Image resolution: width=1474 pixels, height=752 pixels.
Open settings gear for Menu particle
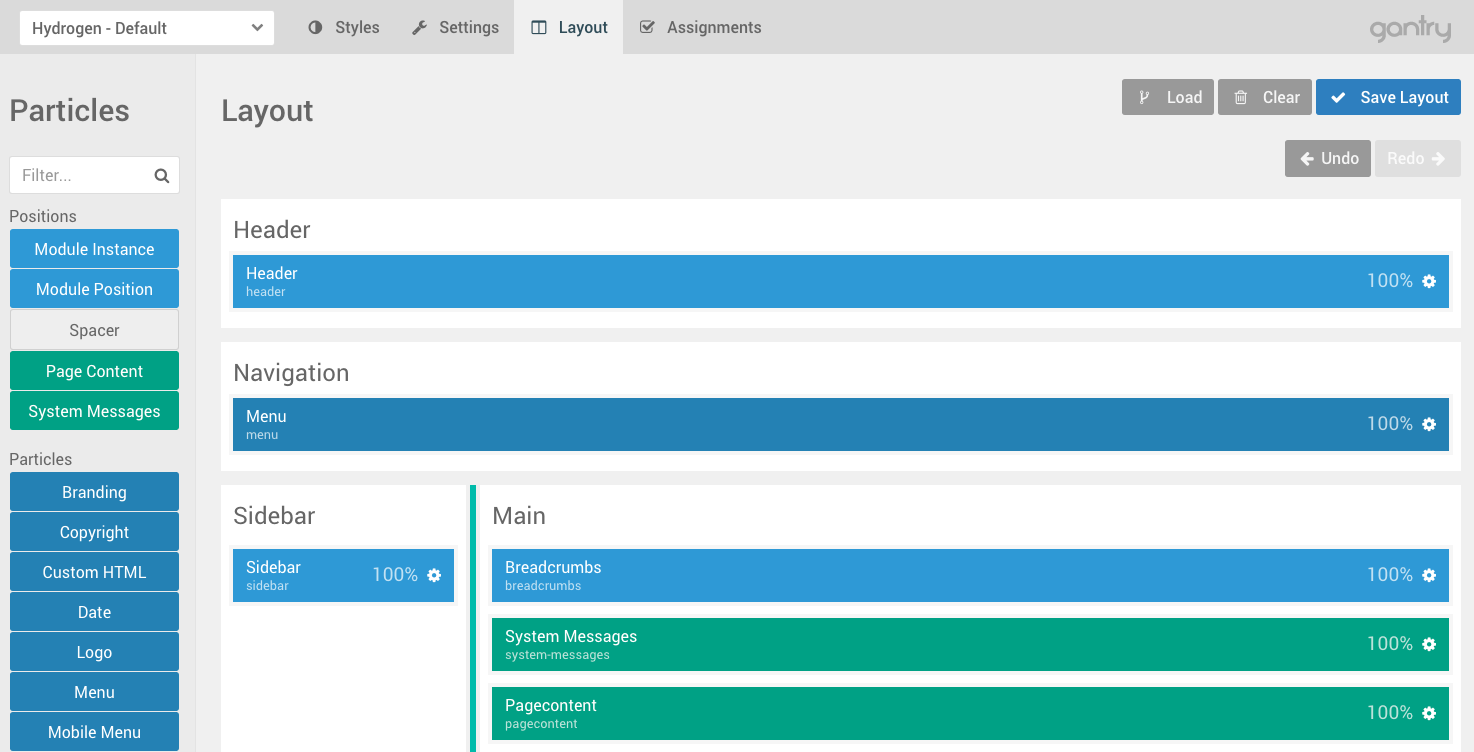[x=1429, y=424]
